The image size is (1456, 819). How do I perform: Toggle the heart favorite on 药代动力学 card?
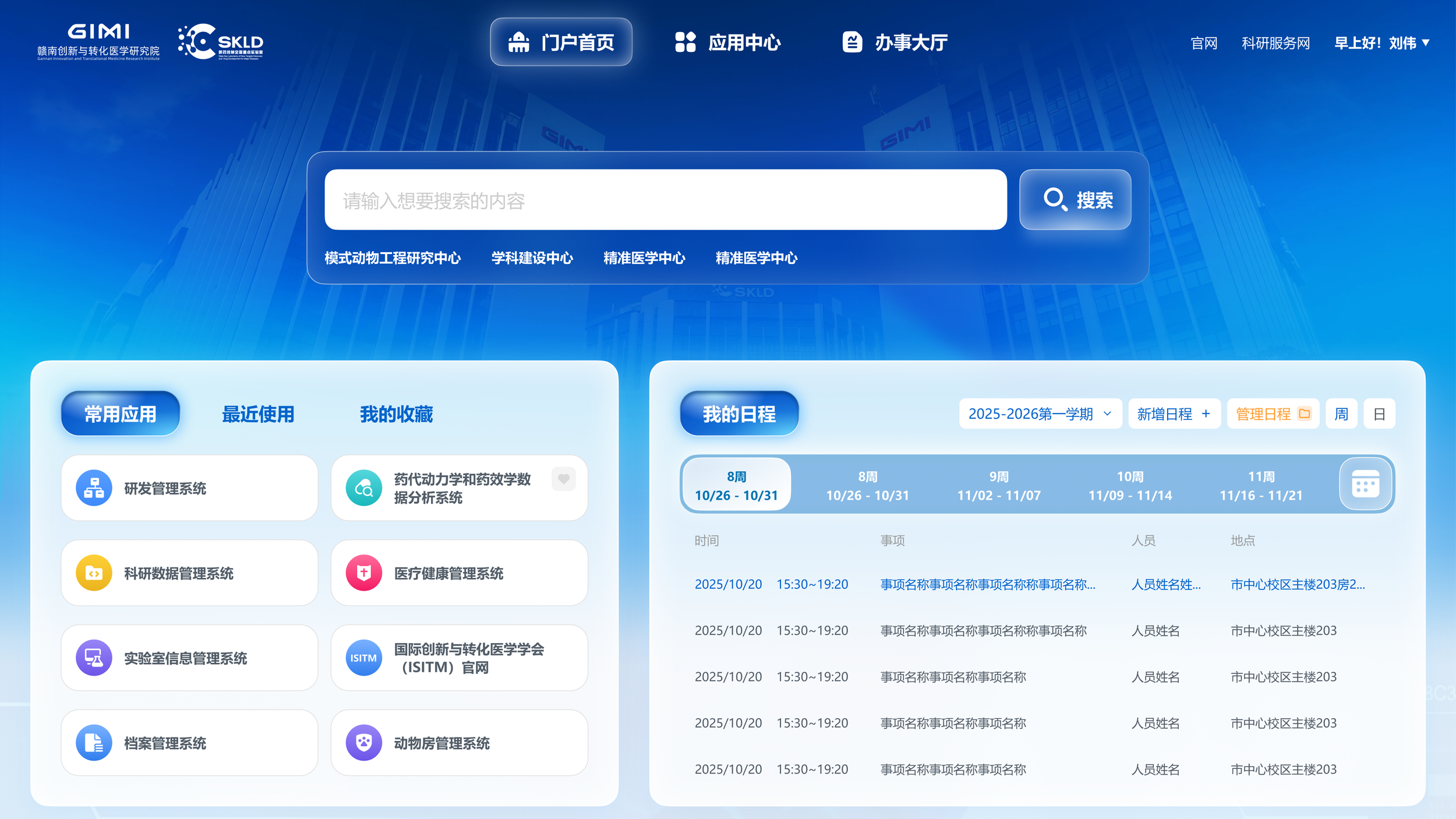(563, 479)
